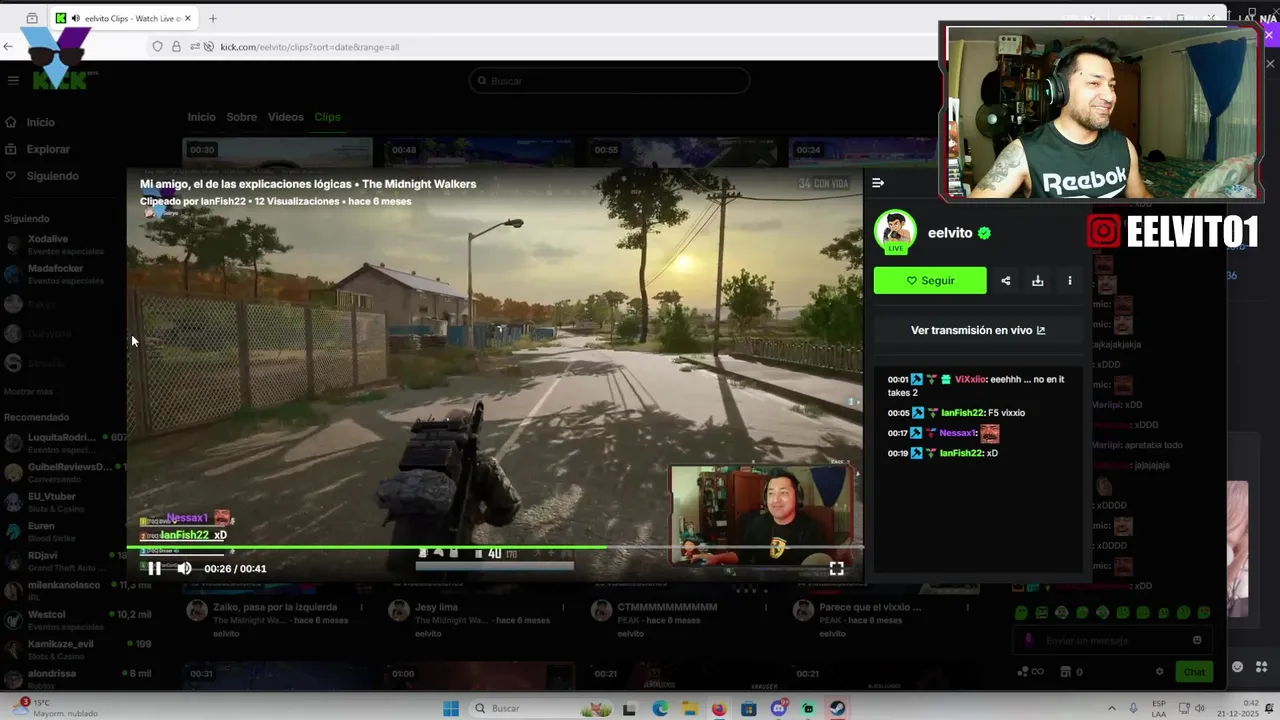Open Explorar in the Kick sidebar
The image size is (1280, 720).
48,149
